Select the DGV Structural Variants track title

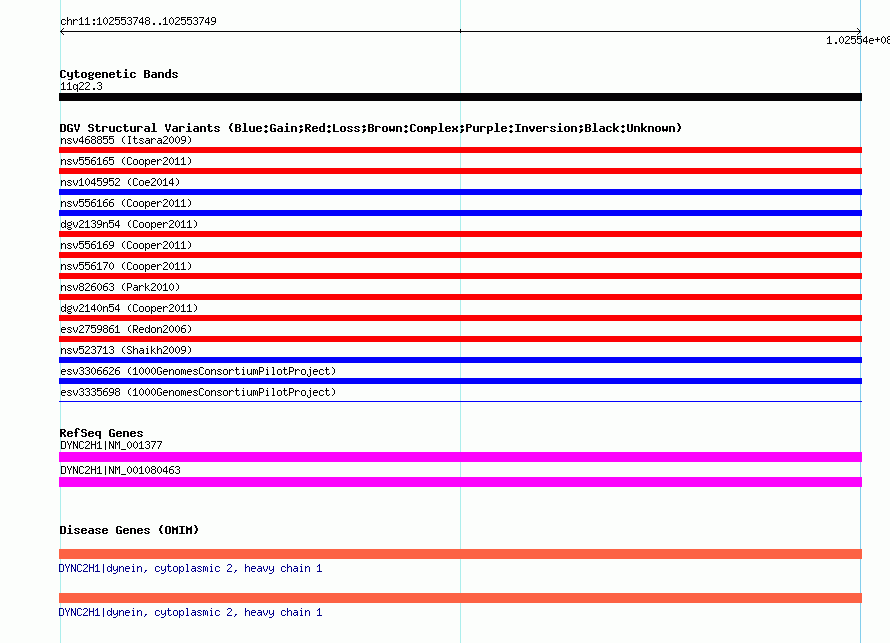(371, 128)
